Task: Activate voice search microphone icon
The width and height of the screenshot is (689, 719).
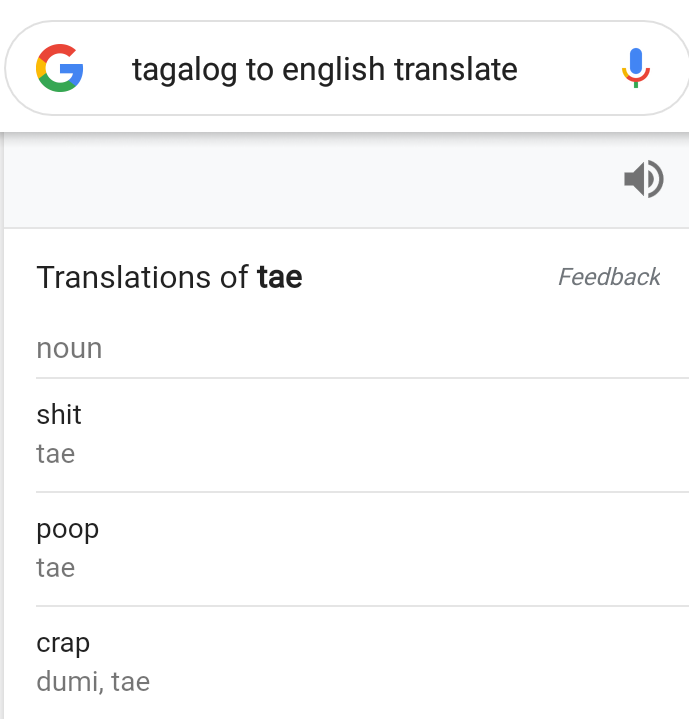Action: click(x=636, y=68)
